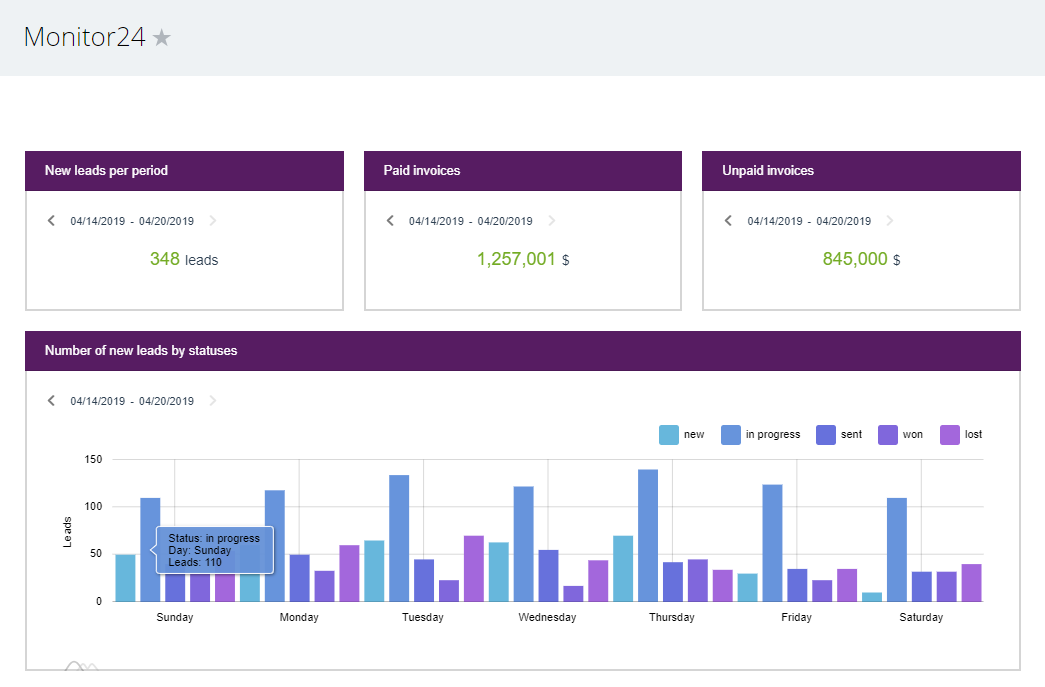Go to next period in New leads widget
Viewport: 1045px width, 687px height.
pos(212,221)
